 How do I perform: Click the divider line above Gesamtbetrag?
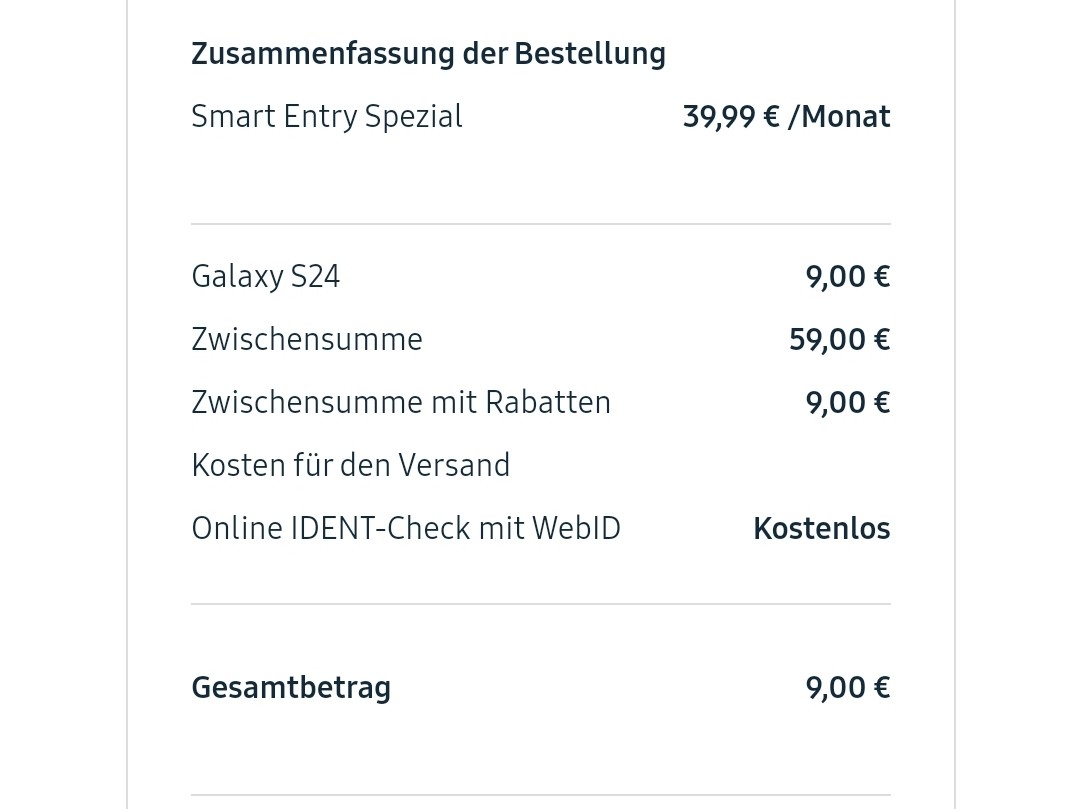tap(541, 604)
